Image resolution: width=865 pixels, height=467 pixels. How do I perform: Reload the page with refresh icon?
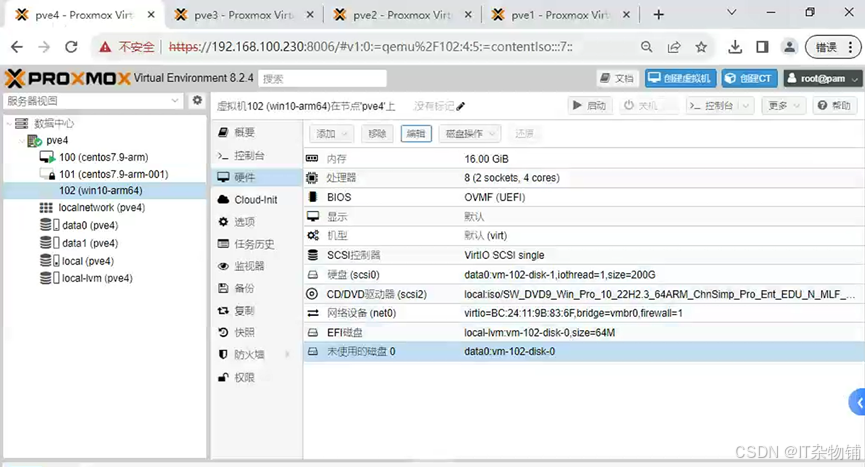coord(71,47)
